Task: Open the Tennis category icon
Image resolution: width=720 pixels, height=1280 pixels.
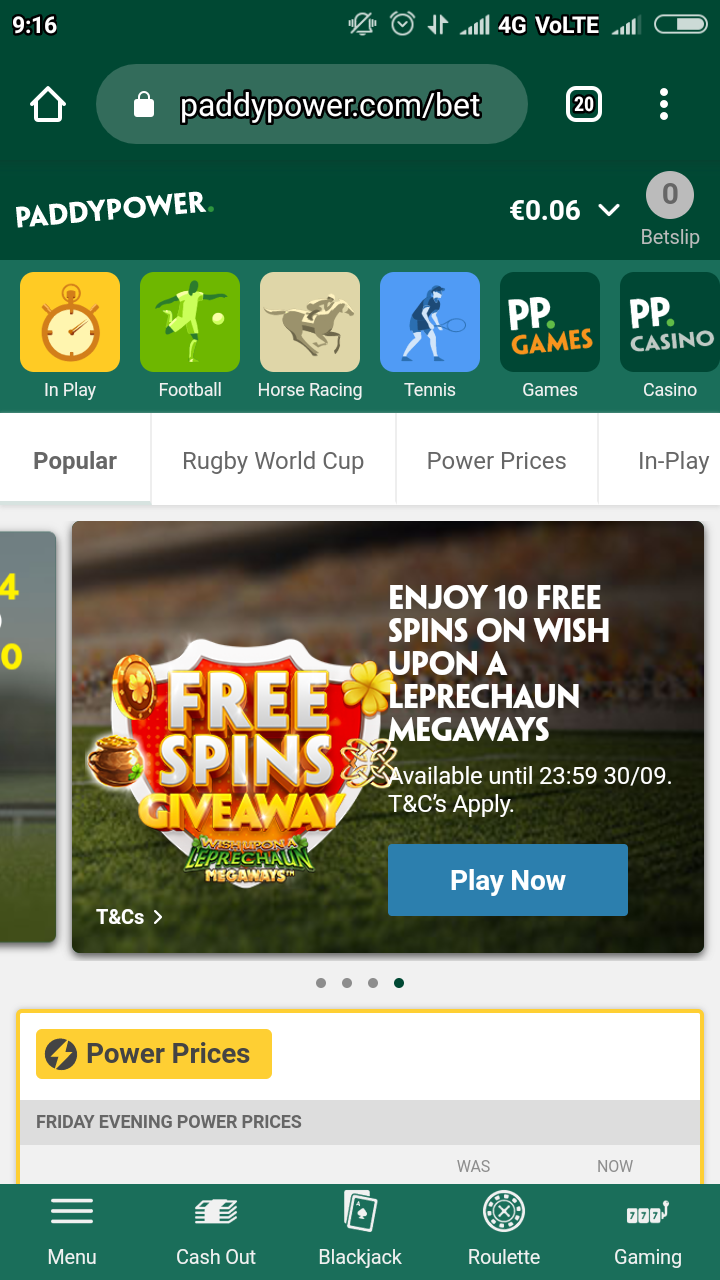Action: click(x=430, y=322)
